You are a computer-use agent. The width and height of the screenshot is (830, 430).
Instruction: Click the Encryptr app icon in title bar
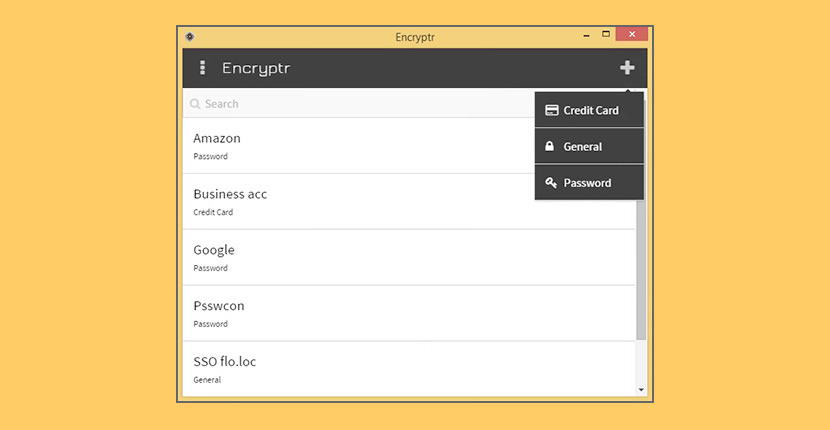point(190,37)
